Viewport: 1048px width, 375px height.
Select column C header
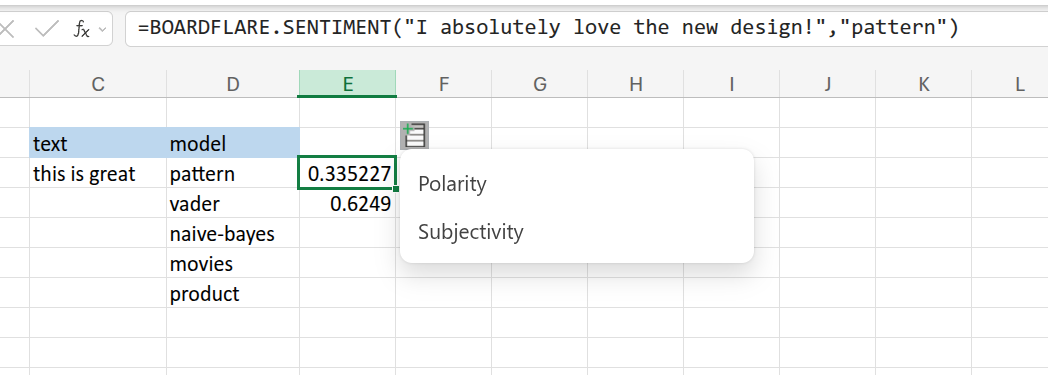coord(98,84)
